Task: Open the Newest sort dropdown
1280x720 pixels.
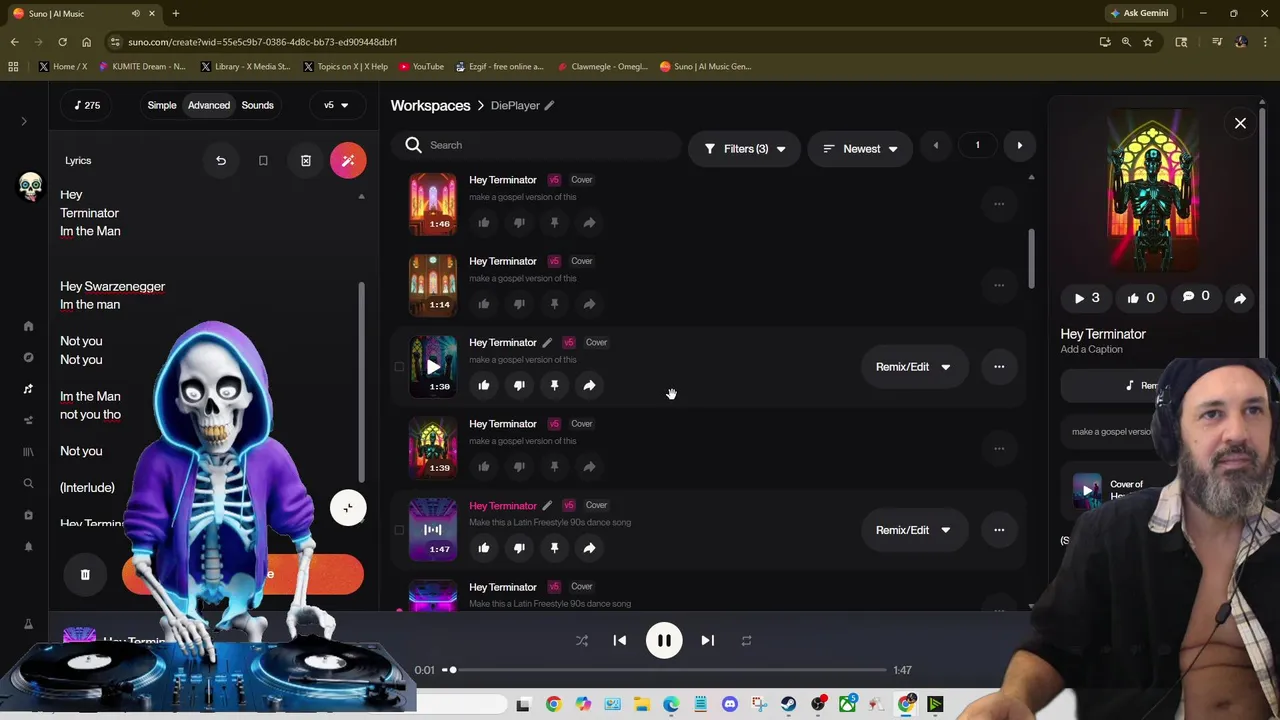Action: [860, 149]
